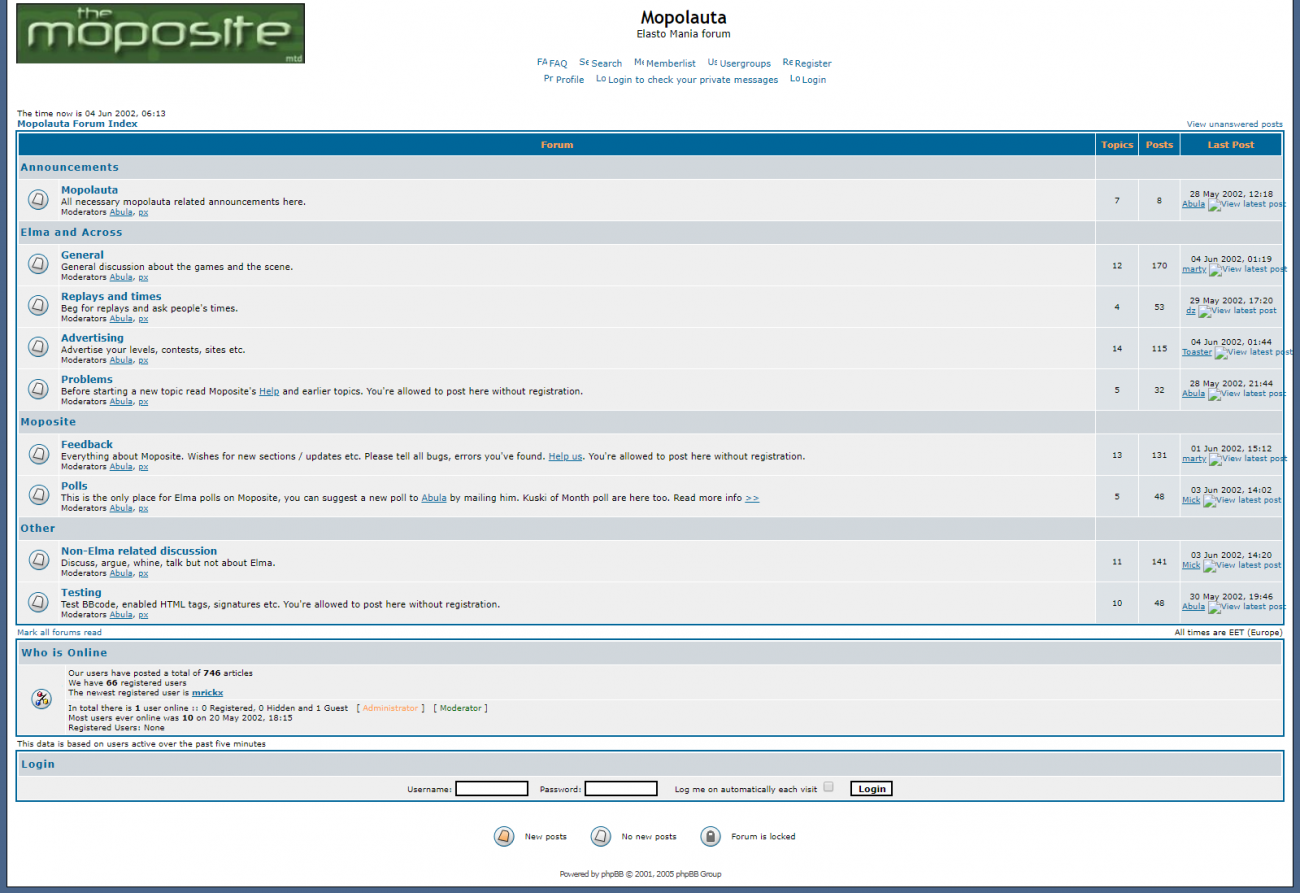Image resolution: width=1300 pixels, height=893 pixels.
Task: Open Non-Elma related discussion forum
Action: 138,551
